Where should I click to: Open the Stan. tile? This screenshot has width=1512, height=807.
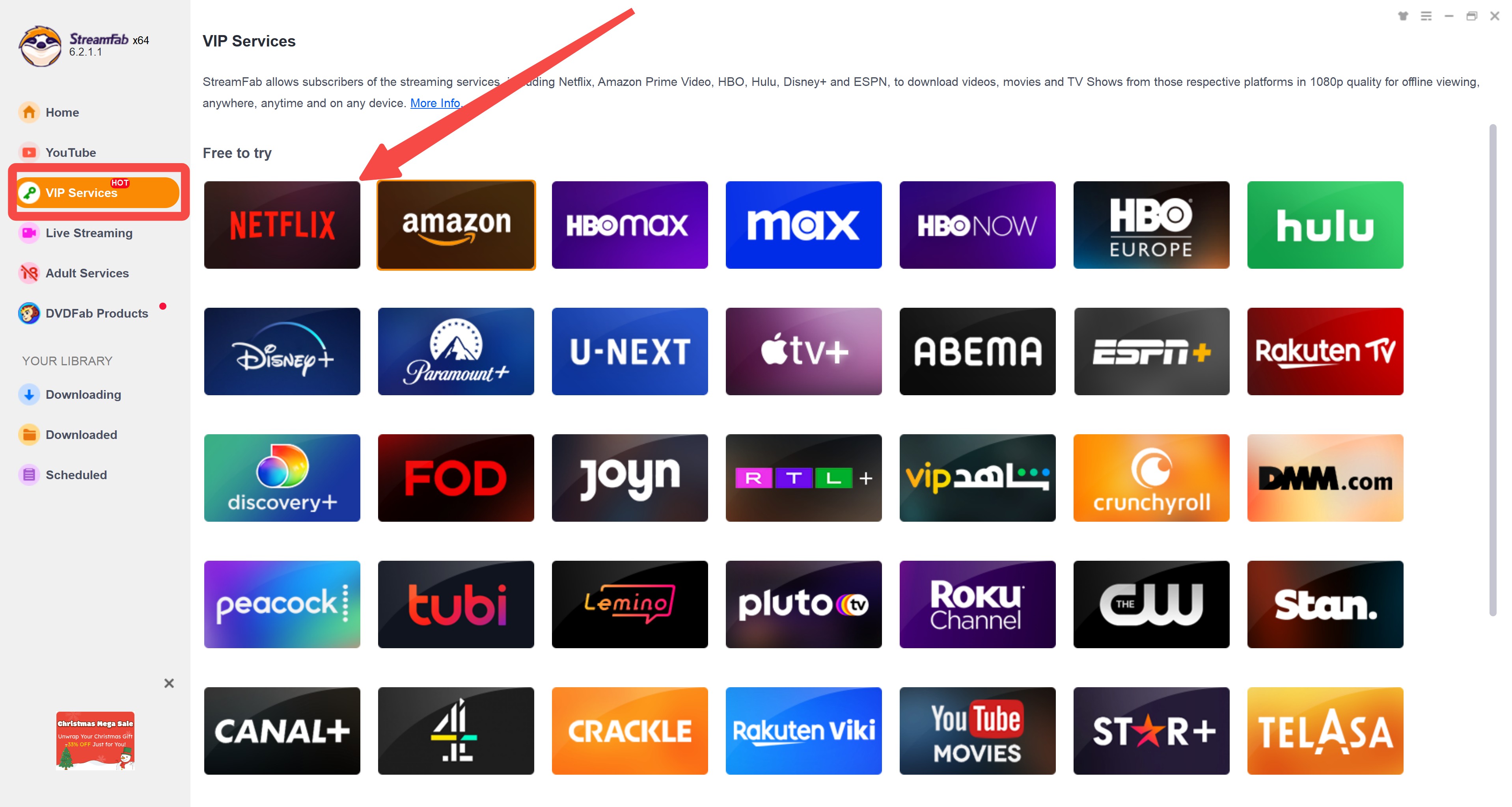point(1326,605)
